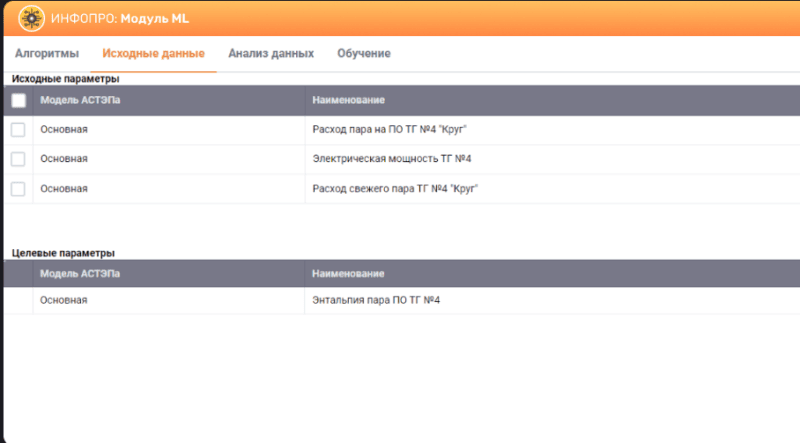Switch to the Алгоритмы tab
The height and width of the screenshot is (443, 800).
point(47,54)
